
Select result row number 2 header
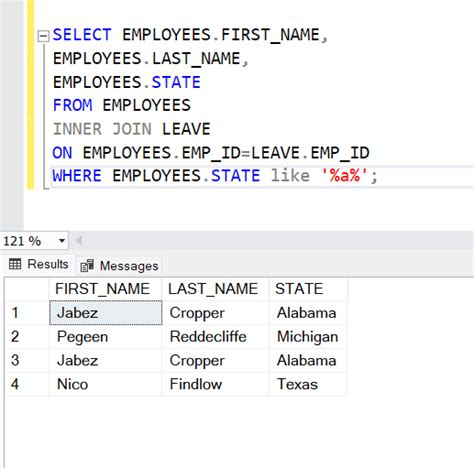click(x=27, y=337)
